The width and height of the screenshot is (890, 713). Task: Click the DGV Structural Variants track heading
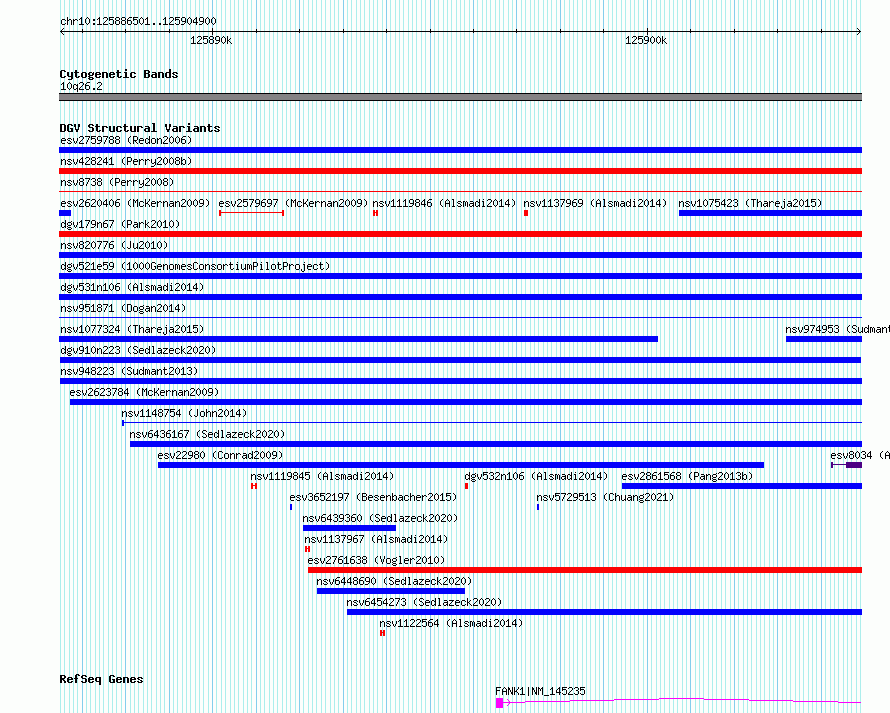pyautogui.click(x=140, y=128)
